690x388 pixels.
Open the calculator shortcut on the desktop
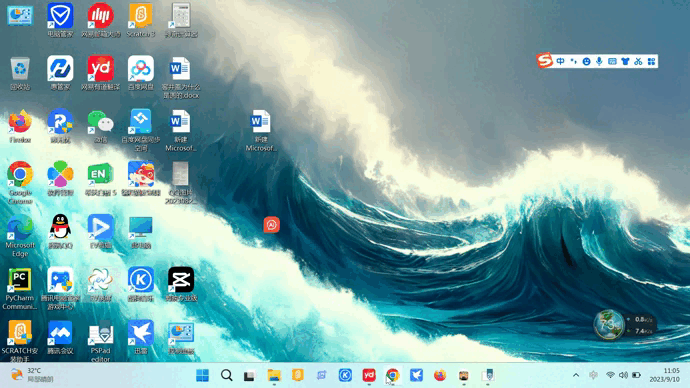[181, 16]
